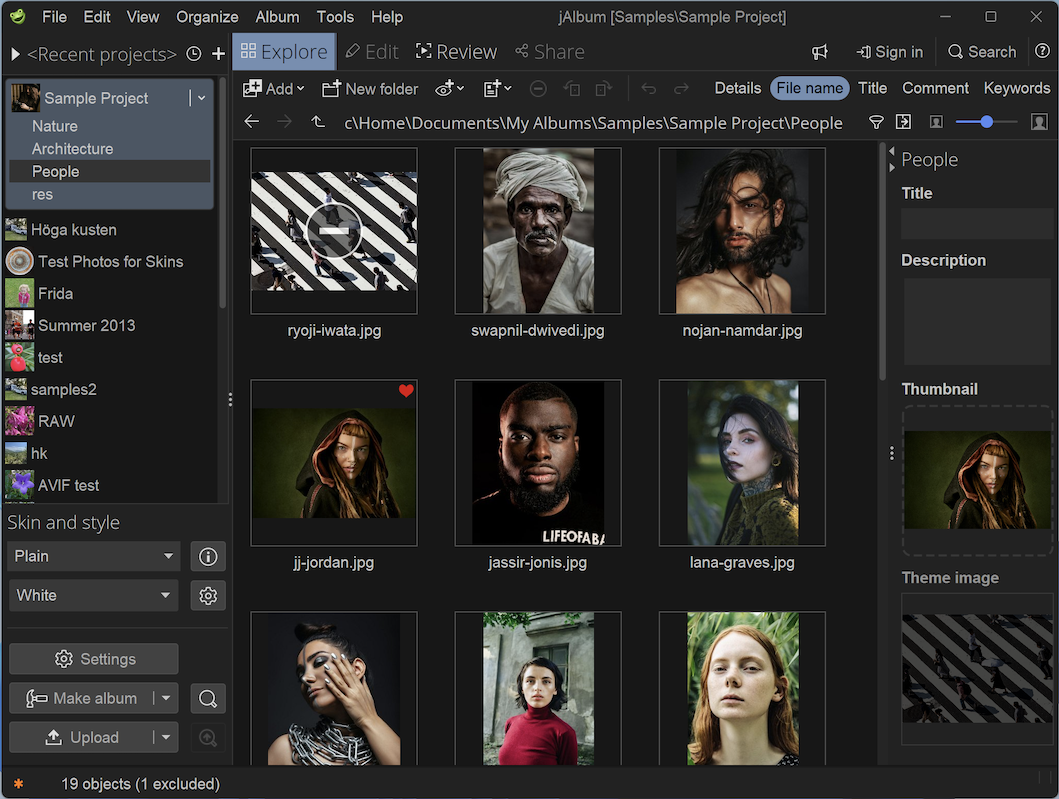Open the White style dropdown
This screenshot has height=799, width=1059.
point(93,595)
